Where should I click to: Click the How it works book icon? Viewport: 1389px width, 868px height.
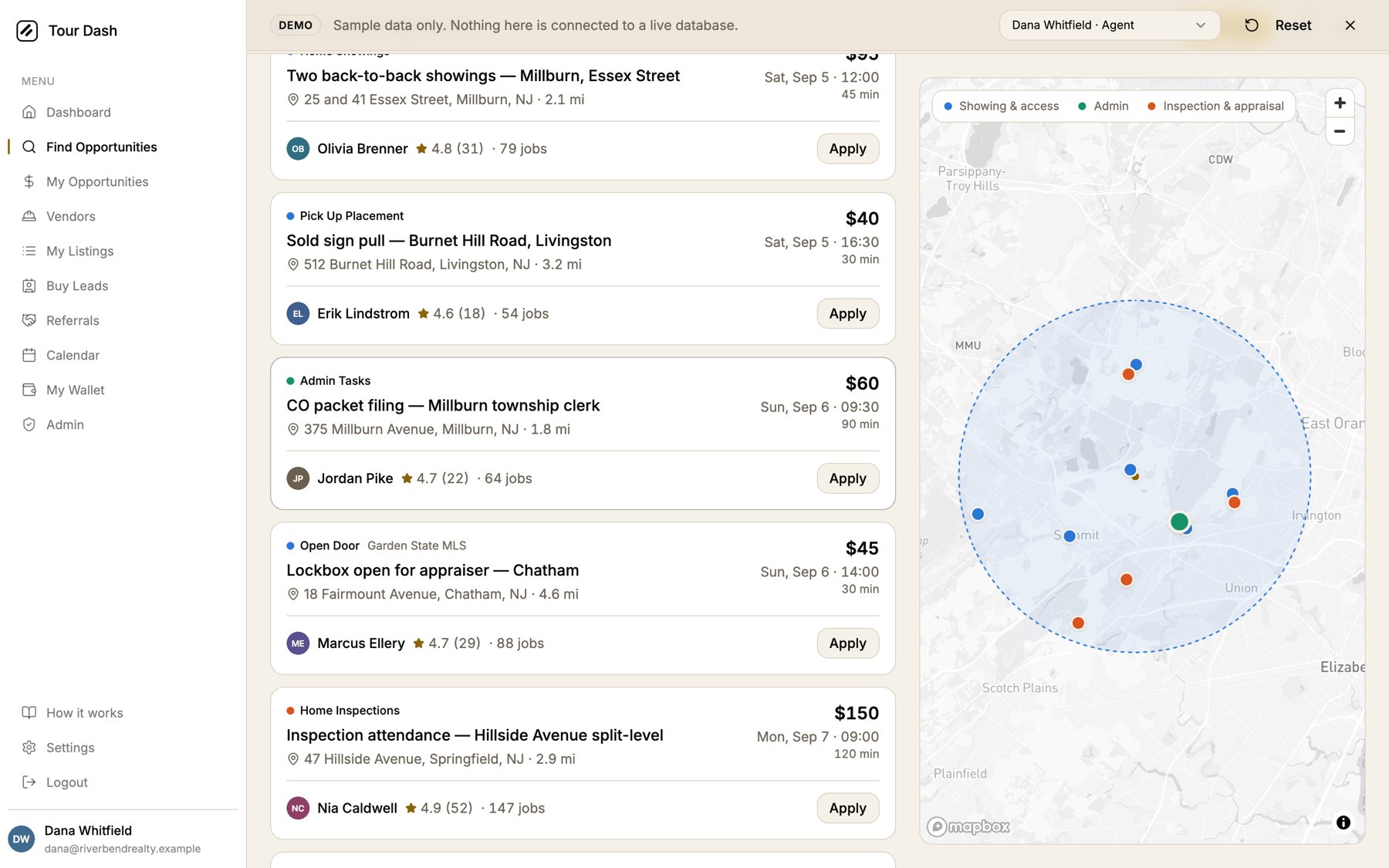29,713
